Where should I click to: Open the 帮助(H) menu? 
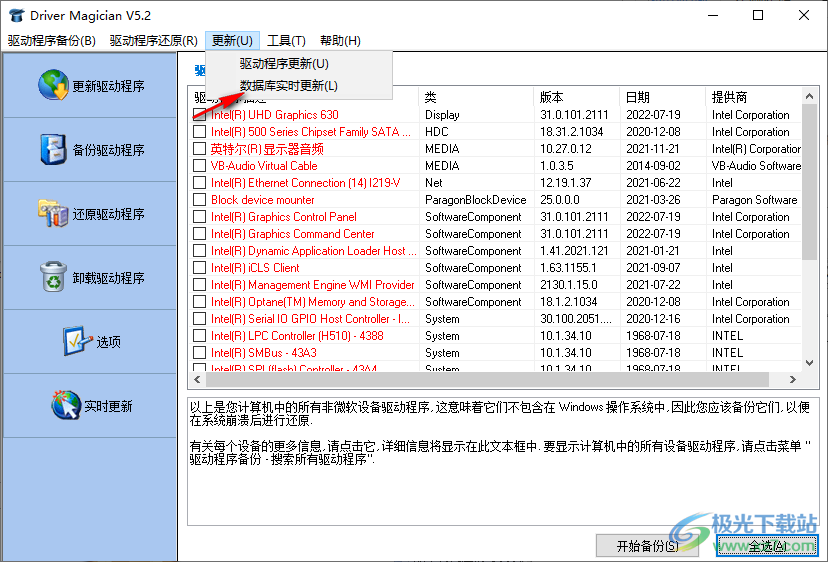click(341, 41)
